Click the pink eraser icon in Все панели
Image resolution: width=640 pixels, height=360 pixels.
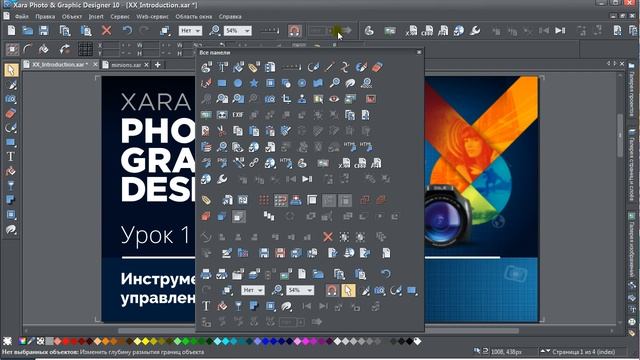tap(378, 67)
